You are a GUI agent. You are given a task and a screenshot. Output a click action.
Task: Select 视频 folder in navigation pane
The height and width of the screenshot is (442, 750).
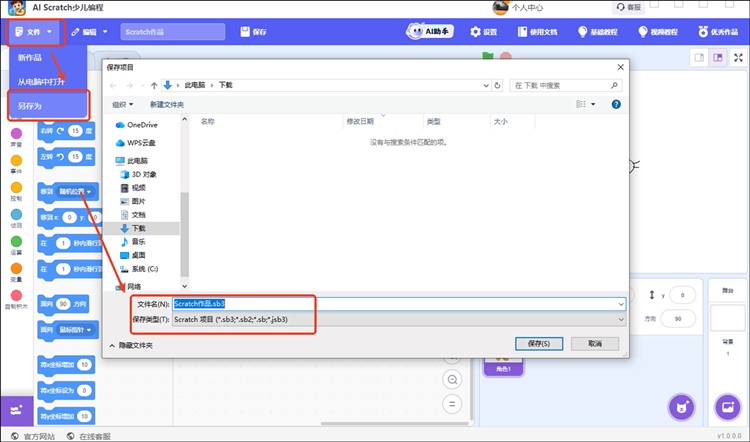[x=133, y=188]
